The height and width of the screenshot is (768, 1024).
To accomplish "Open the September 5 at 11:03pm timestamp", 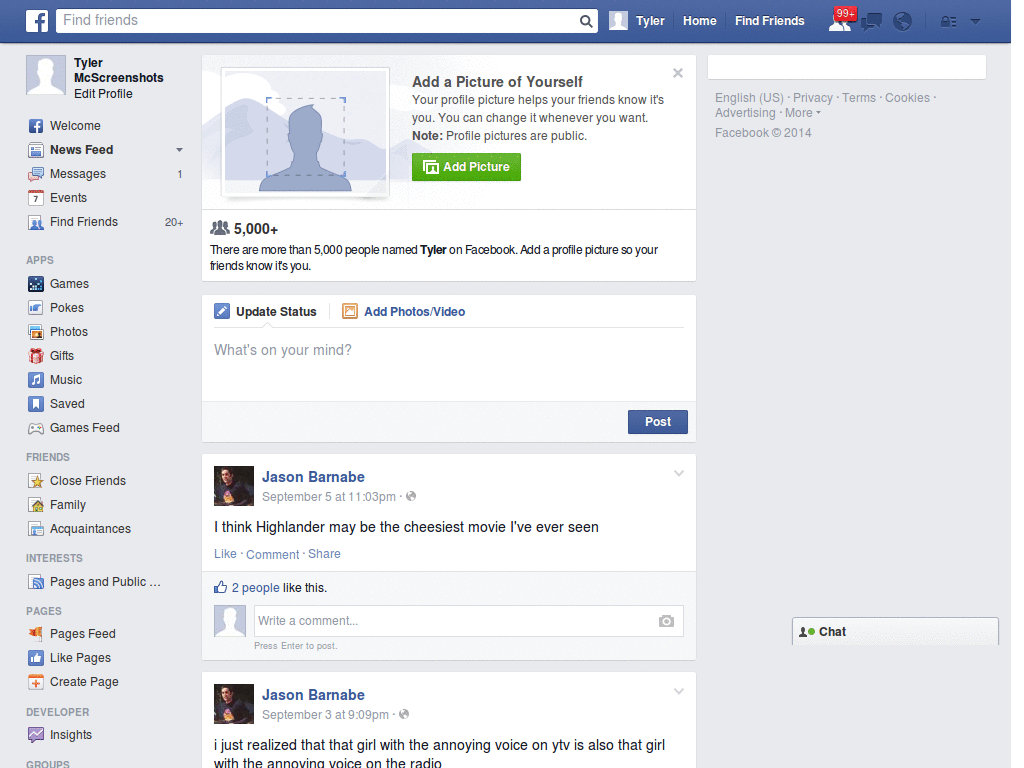I will [x=328, y=497].
